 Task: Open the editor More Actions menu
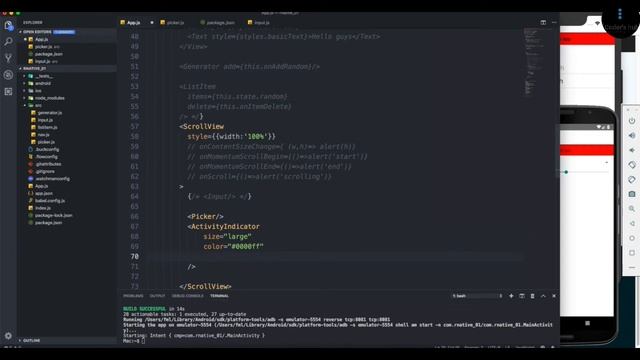point(554,22)
